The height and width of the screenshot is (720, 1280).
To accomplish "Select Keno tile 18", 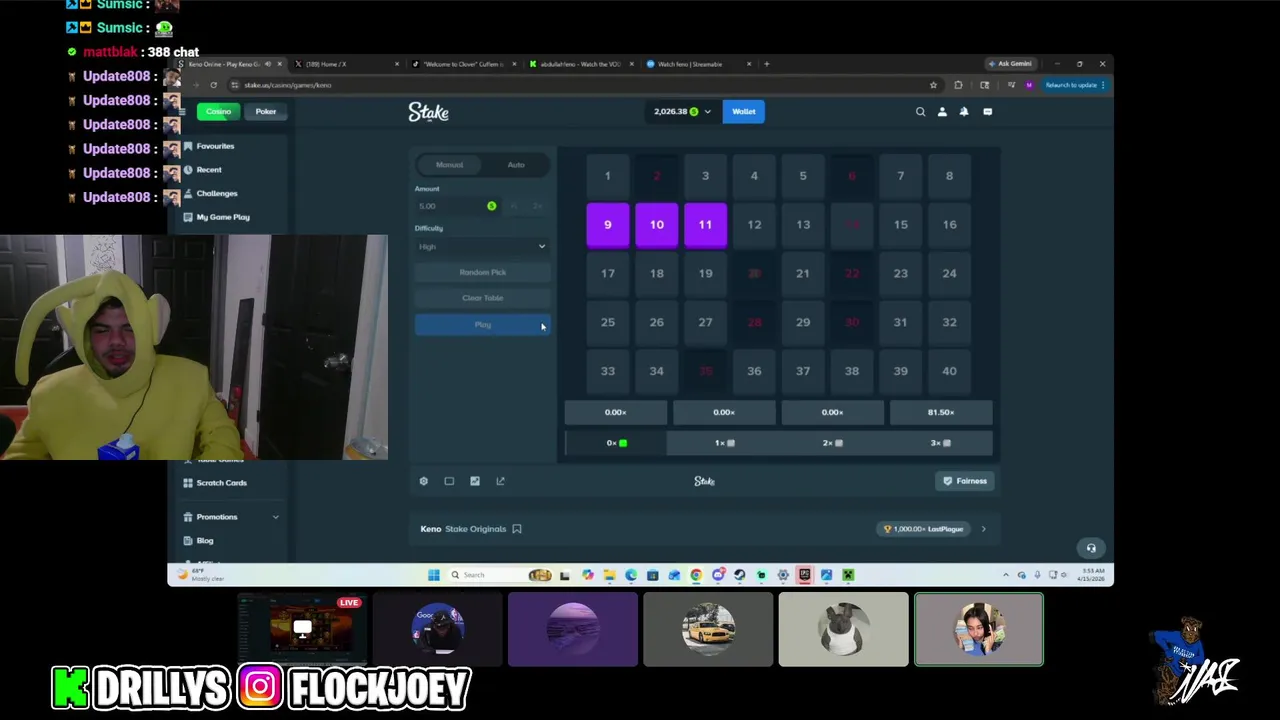I will (656, 273).
